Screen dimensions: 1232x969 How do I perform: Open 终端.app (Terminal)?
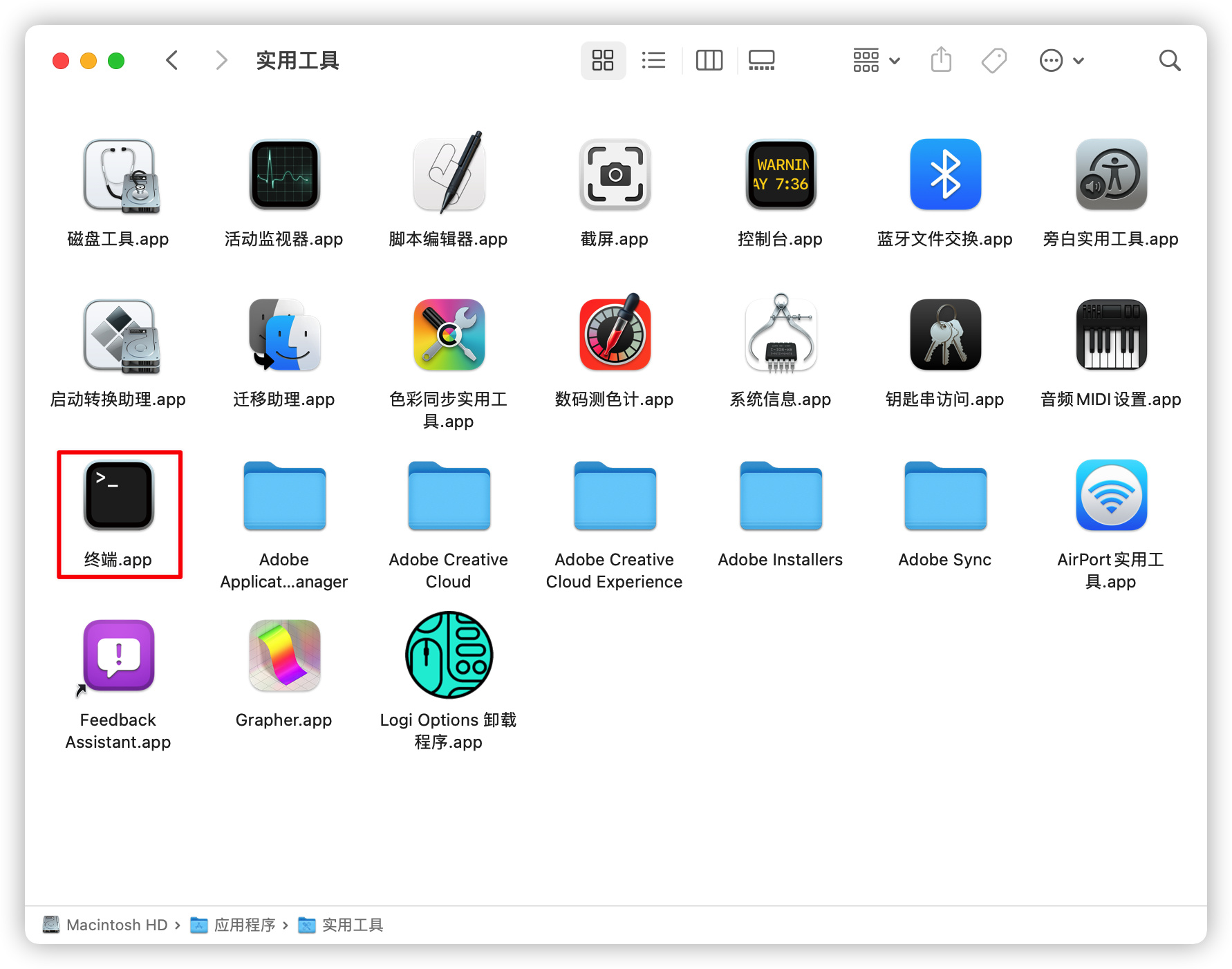coord(118,495)
